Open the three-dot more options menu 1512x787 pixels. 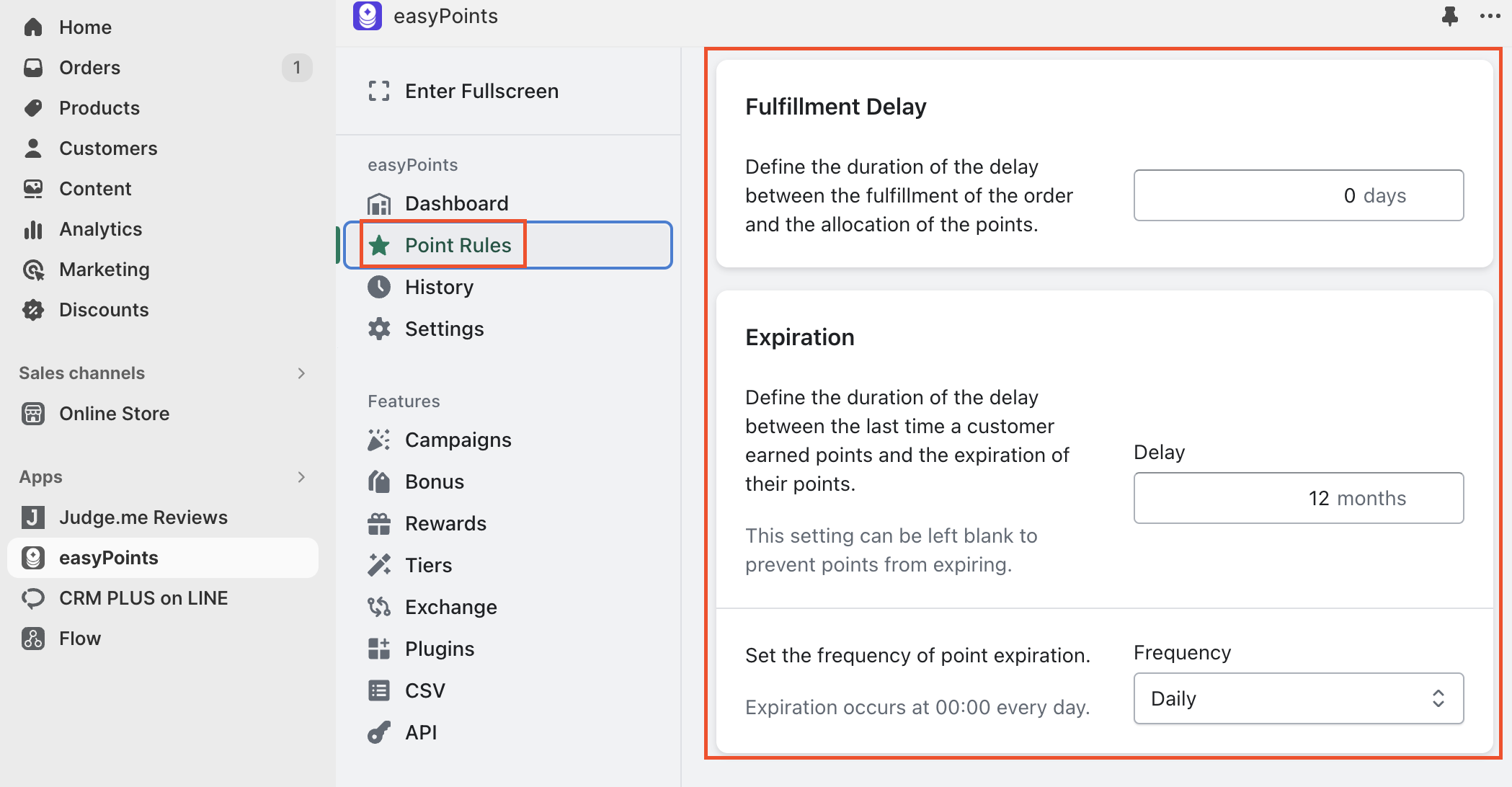coord(1490,16)
